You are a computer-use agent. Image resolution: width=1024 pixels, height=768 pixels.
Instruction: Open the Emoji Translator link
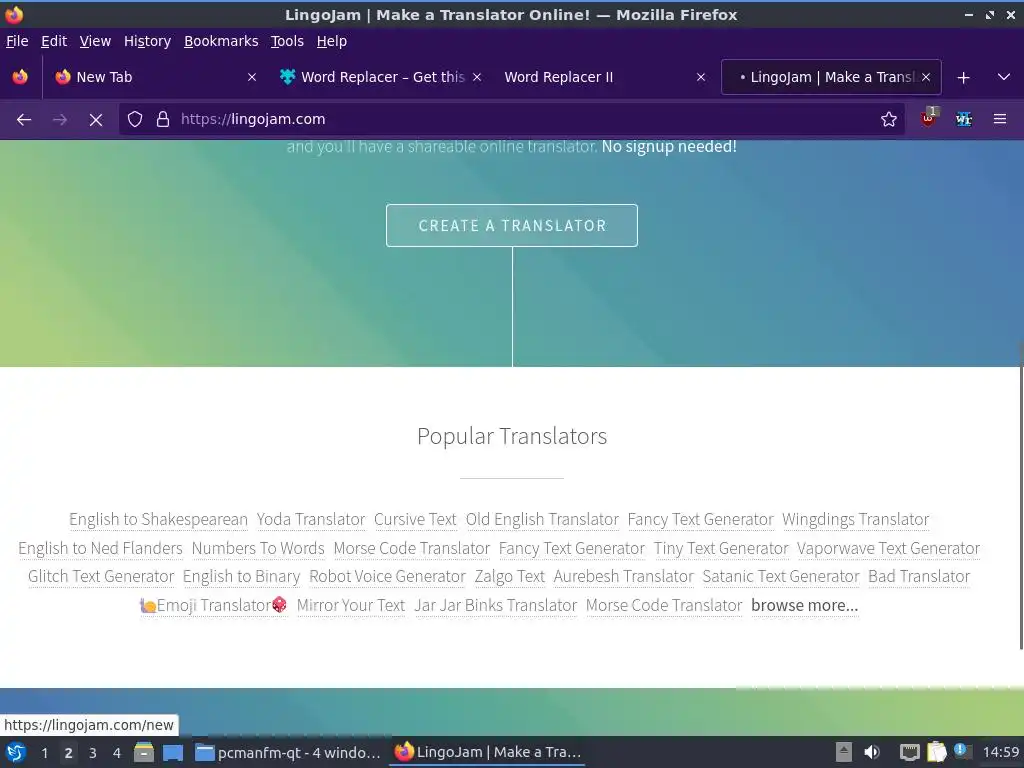point(214,605)
